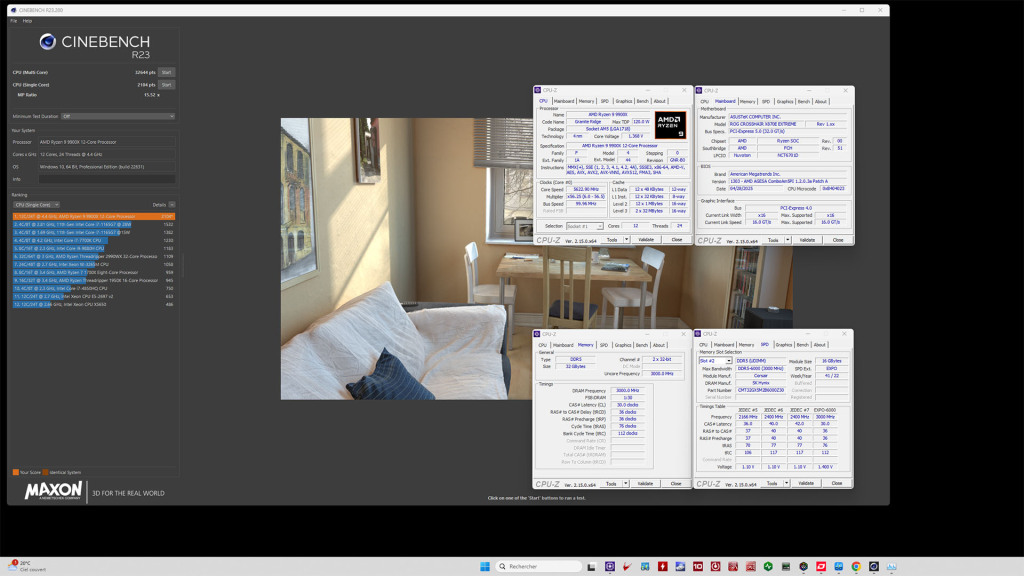Start the CPU (Single Core) test
The height and width of the screenshot is (576, 1024).
click(167, 85)
